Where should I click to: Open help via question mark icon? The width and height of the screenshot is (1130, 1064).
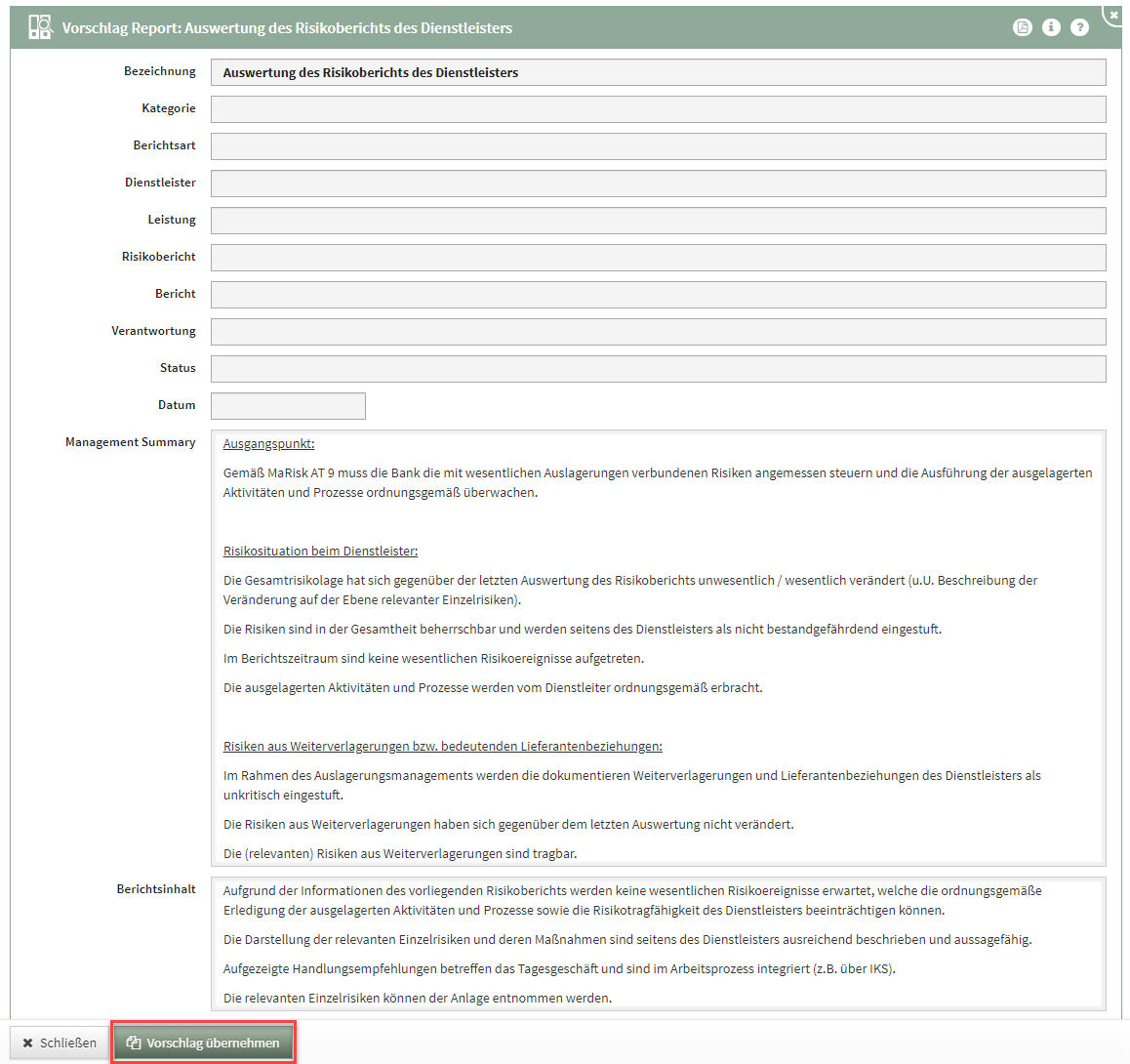(x=1079, y=27)
